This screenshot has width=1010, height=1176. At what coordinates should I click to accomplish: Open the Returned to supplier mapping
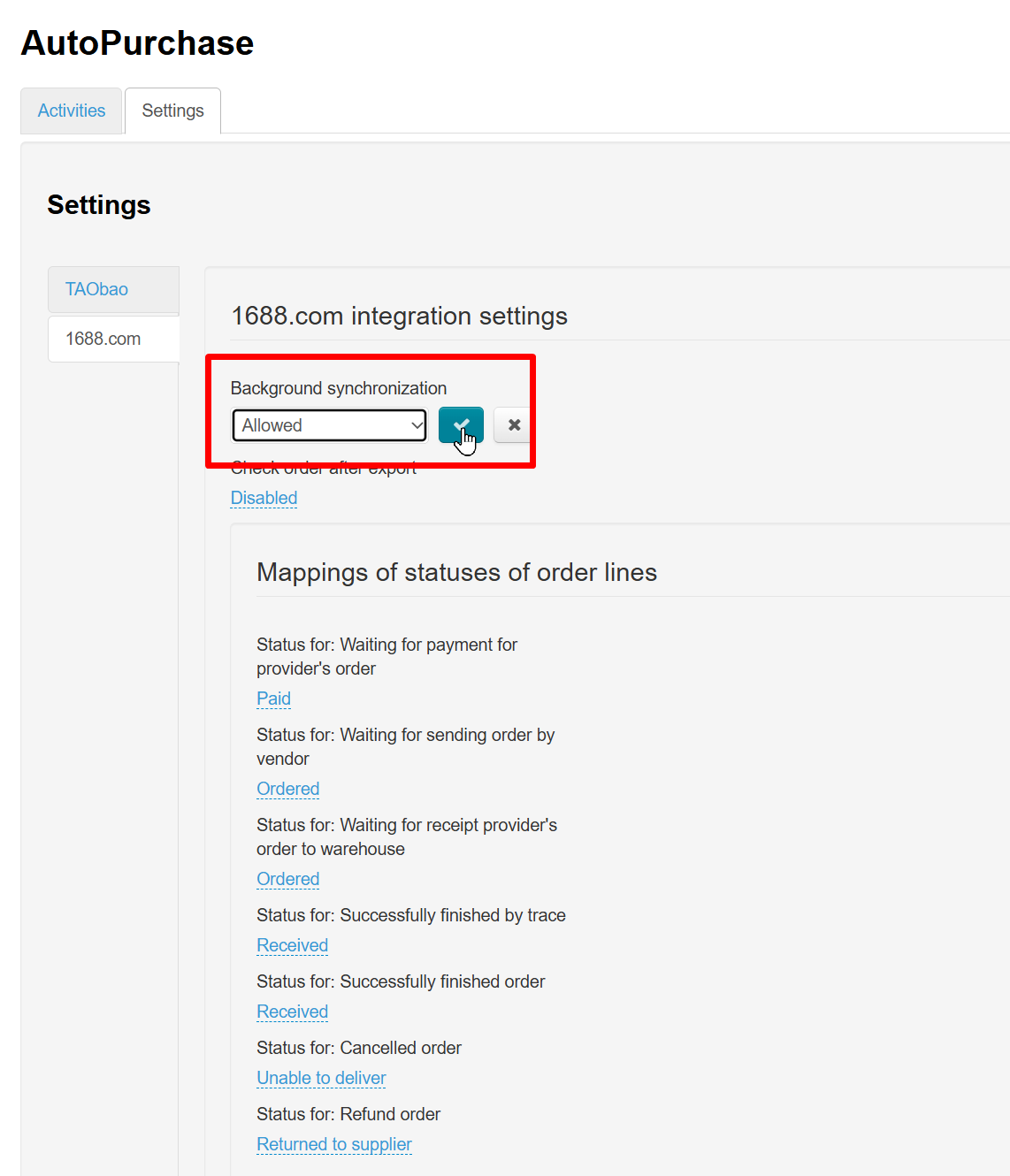(x=333, y=1144)
